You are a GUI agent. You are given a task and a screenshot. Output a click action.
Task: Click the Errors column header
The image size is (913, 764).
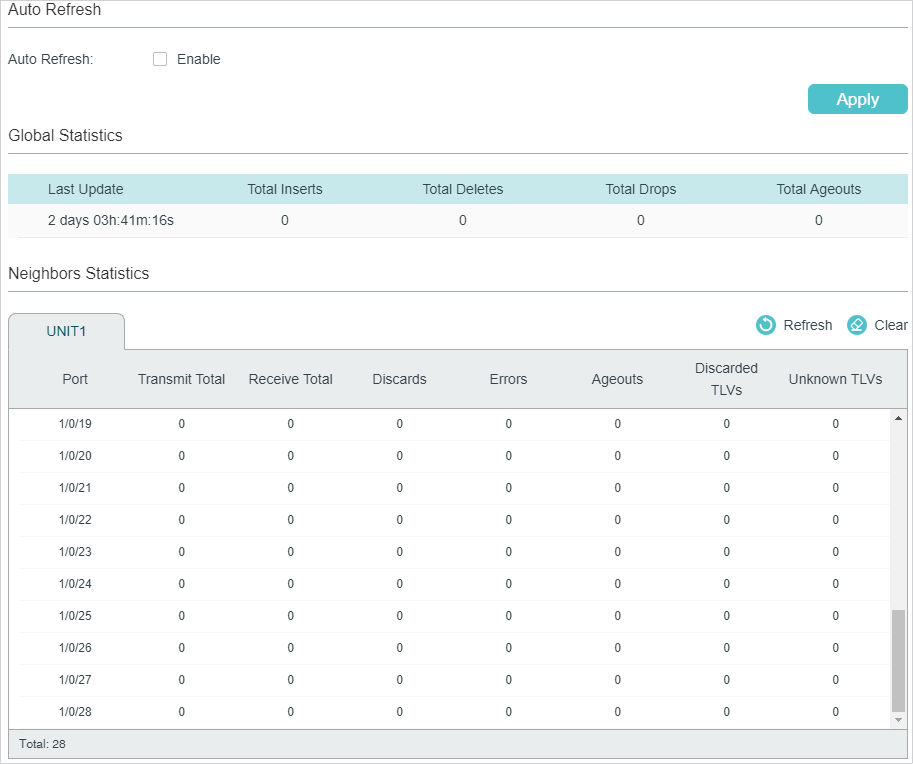point(508,379)
